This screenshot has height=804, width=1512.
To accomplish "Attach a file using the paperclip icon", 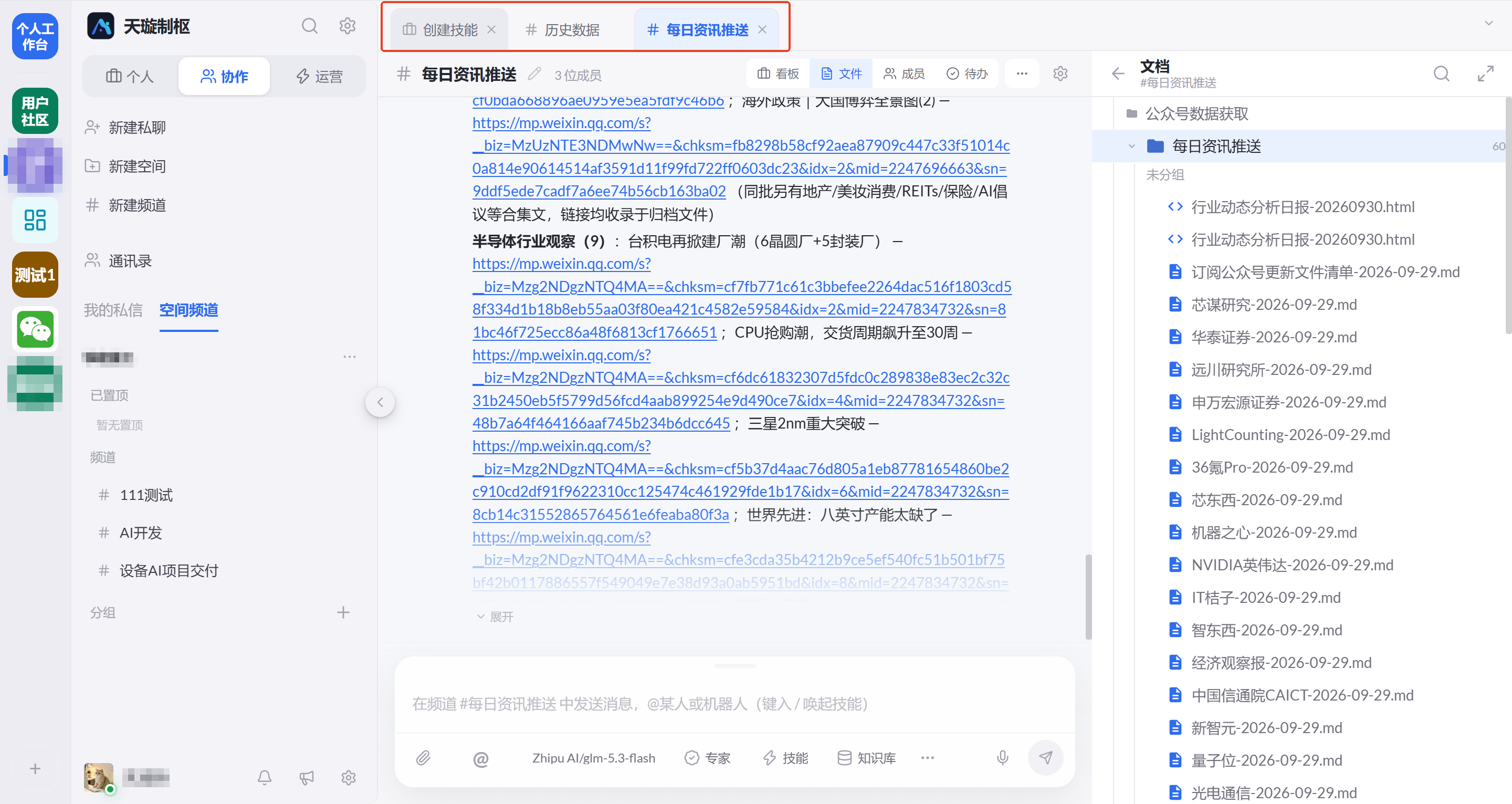I will coord(423,758).
